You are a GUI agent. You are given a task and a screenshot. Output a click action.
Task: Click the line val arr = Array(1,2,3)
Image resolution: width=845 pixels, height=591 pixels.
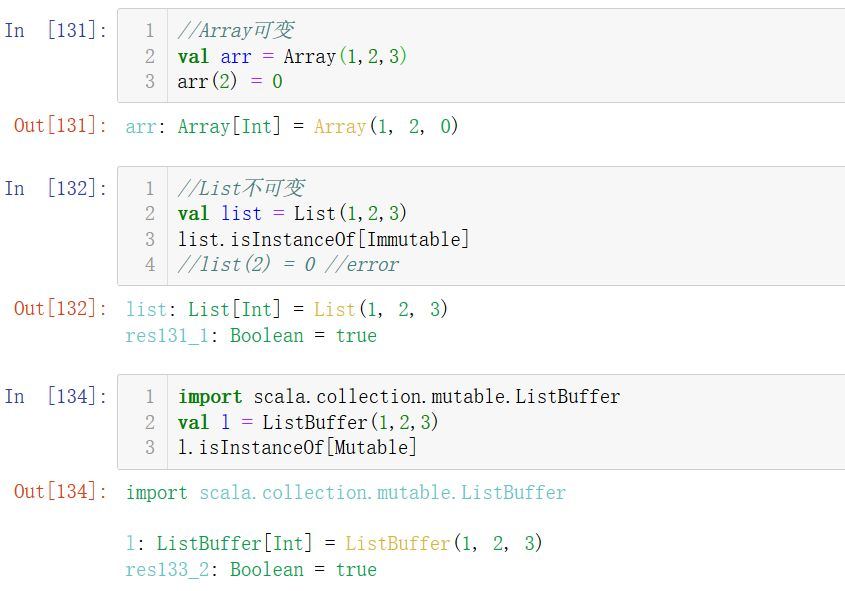[292, 56]
